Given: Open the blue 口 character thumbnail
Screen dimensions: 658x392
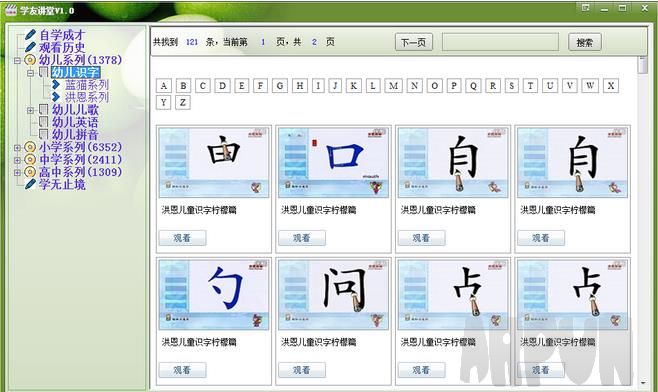Looking at the screenshot, I should coord(334,163).
